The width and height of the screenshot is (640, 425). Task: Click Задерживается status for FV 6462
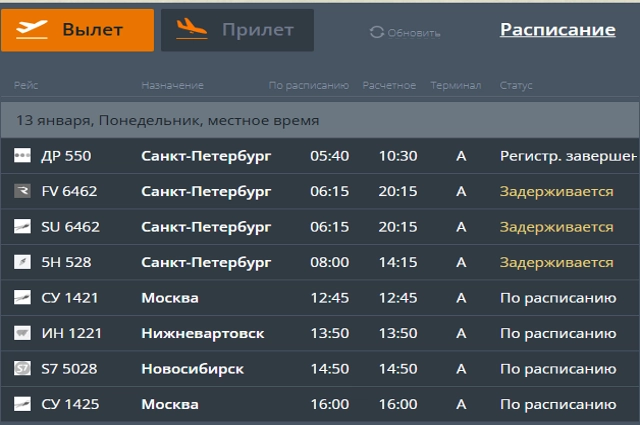[x=556, y=191]
